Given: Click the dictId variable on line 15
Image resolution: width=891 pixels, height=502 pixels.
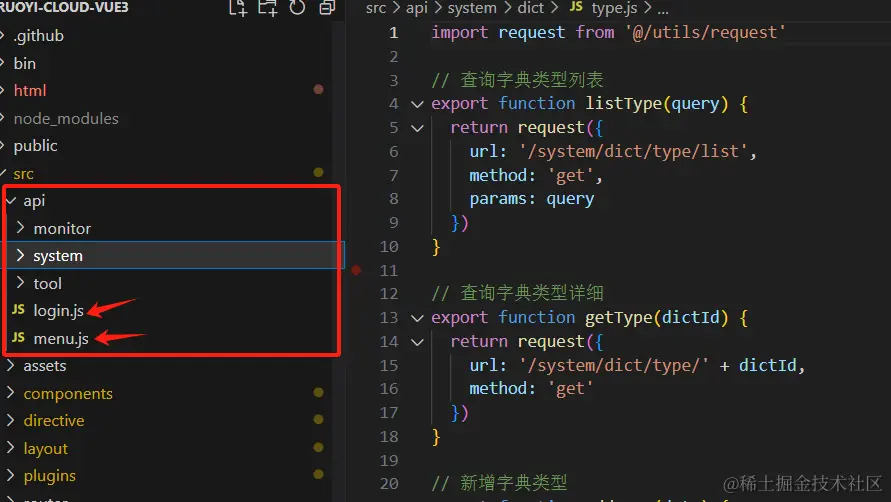Looking at the screenshot, I should (768, 365).
